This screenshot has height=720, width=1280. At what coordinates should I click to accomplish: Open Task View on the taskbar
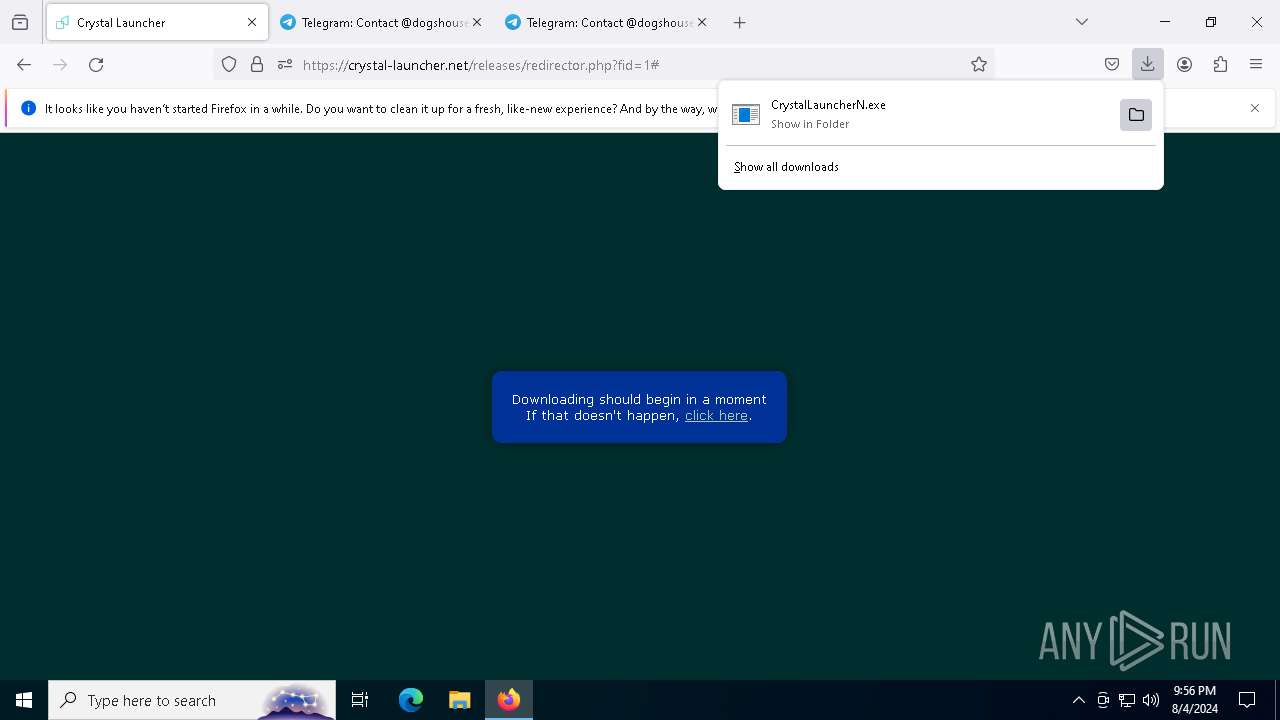coord(360,700)
